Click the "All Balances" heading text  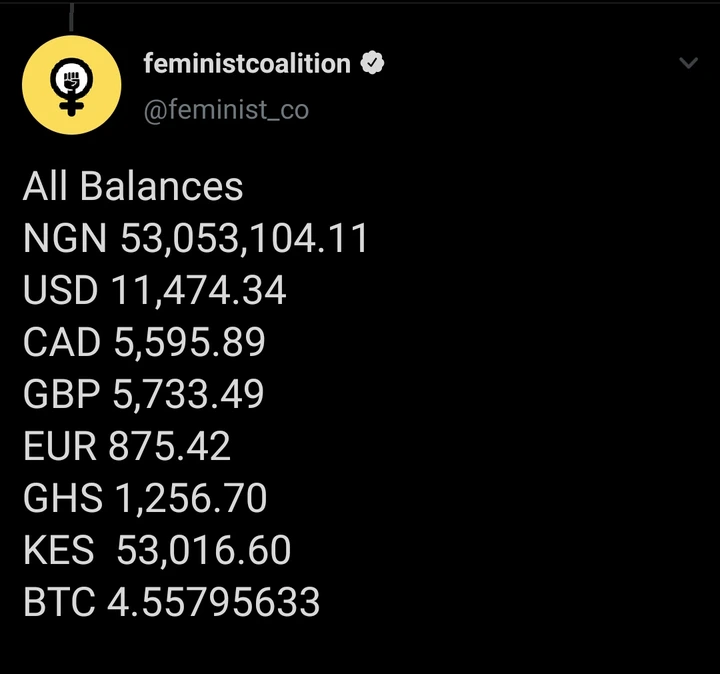click(x=133, y=187)
